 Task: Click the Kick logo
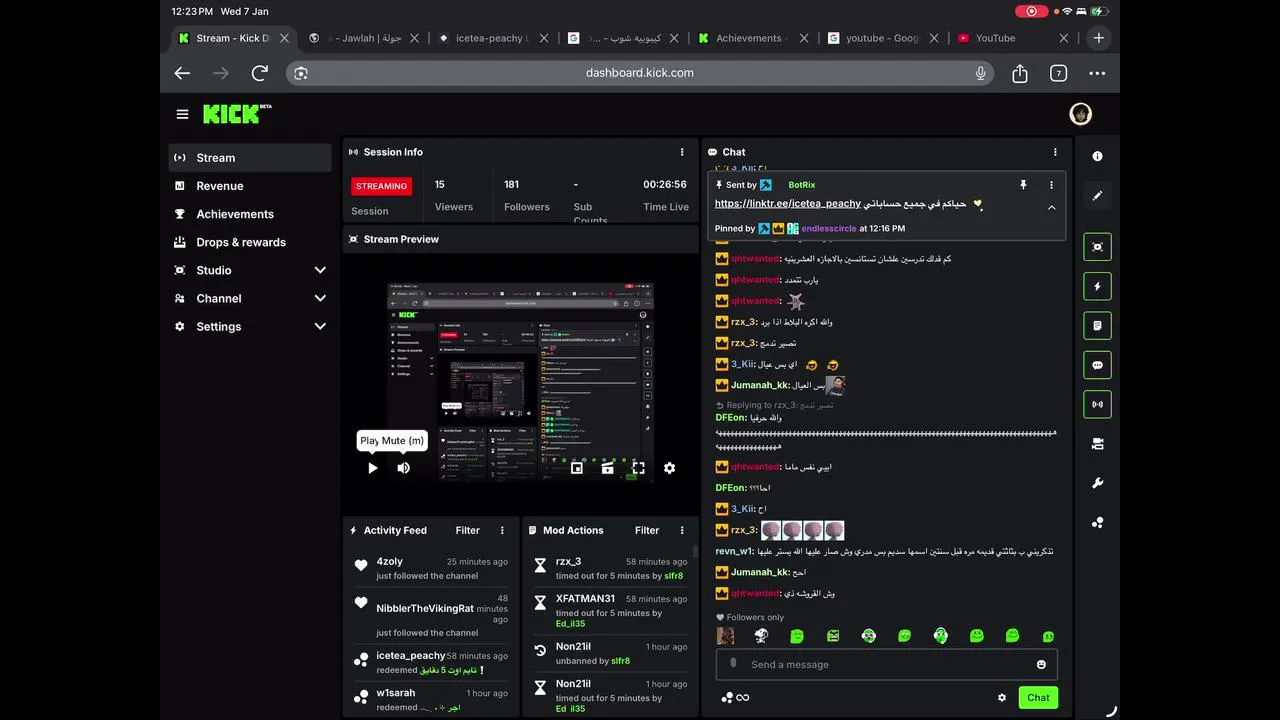pyautogui.click(x=237, y=113)
